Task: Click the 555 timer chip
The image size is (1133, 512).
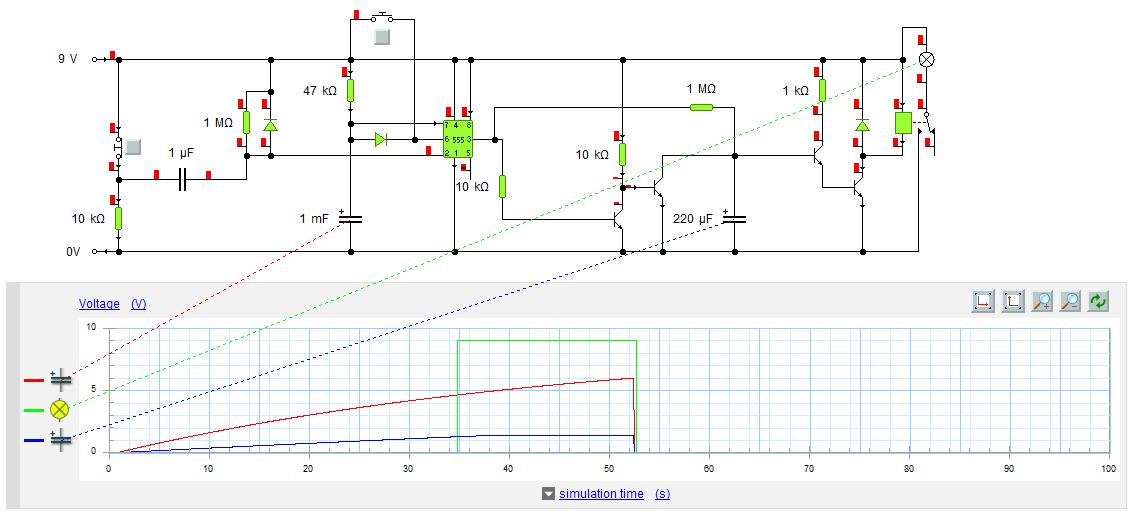Action: pyautogui.click(x=458, y=139)
